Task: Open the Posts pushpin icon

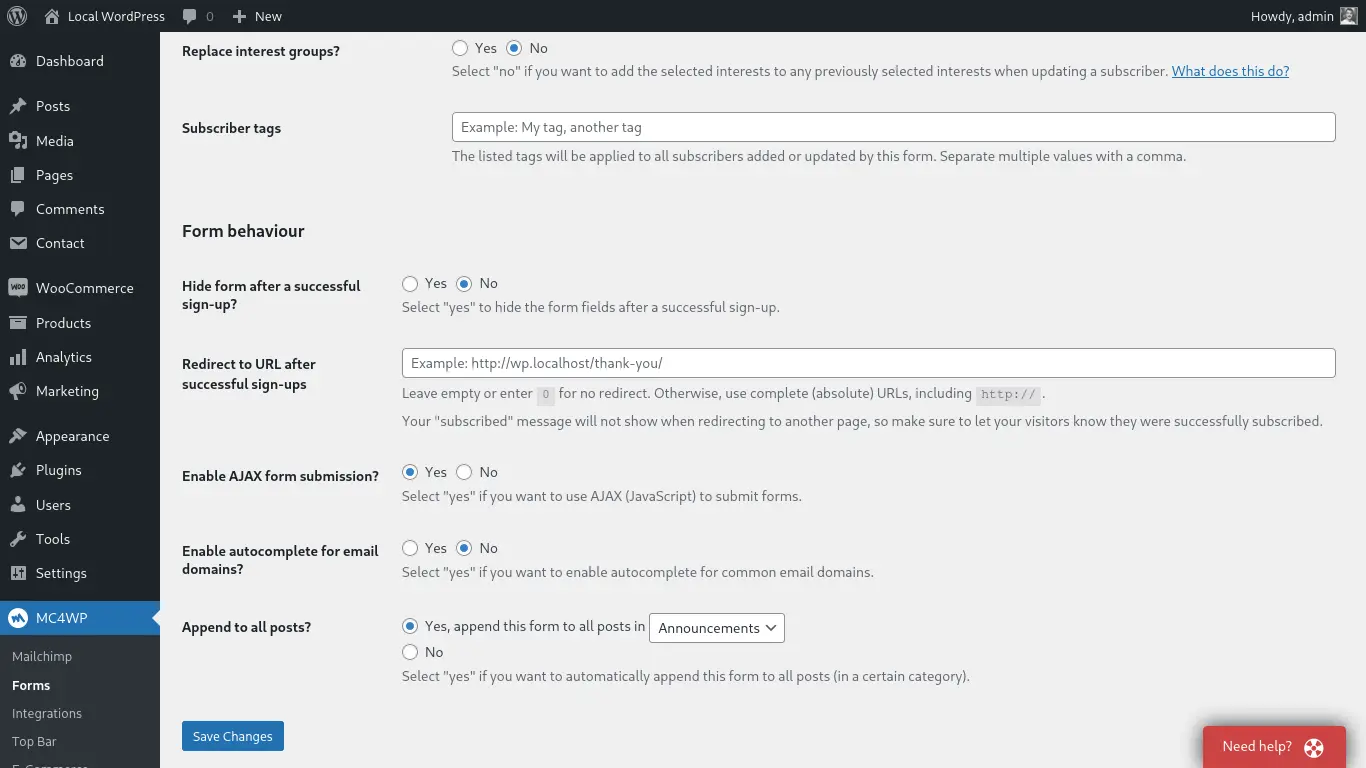Action: (18, 106)
